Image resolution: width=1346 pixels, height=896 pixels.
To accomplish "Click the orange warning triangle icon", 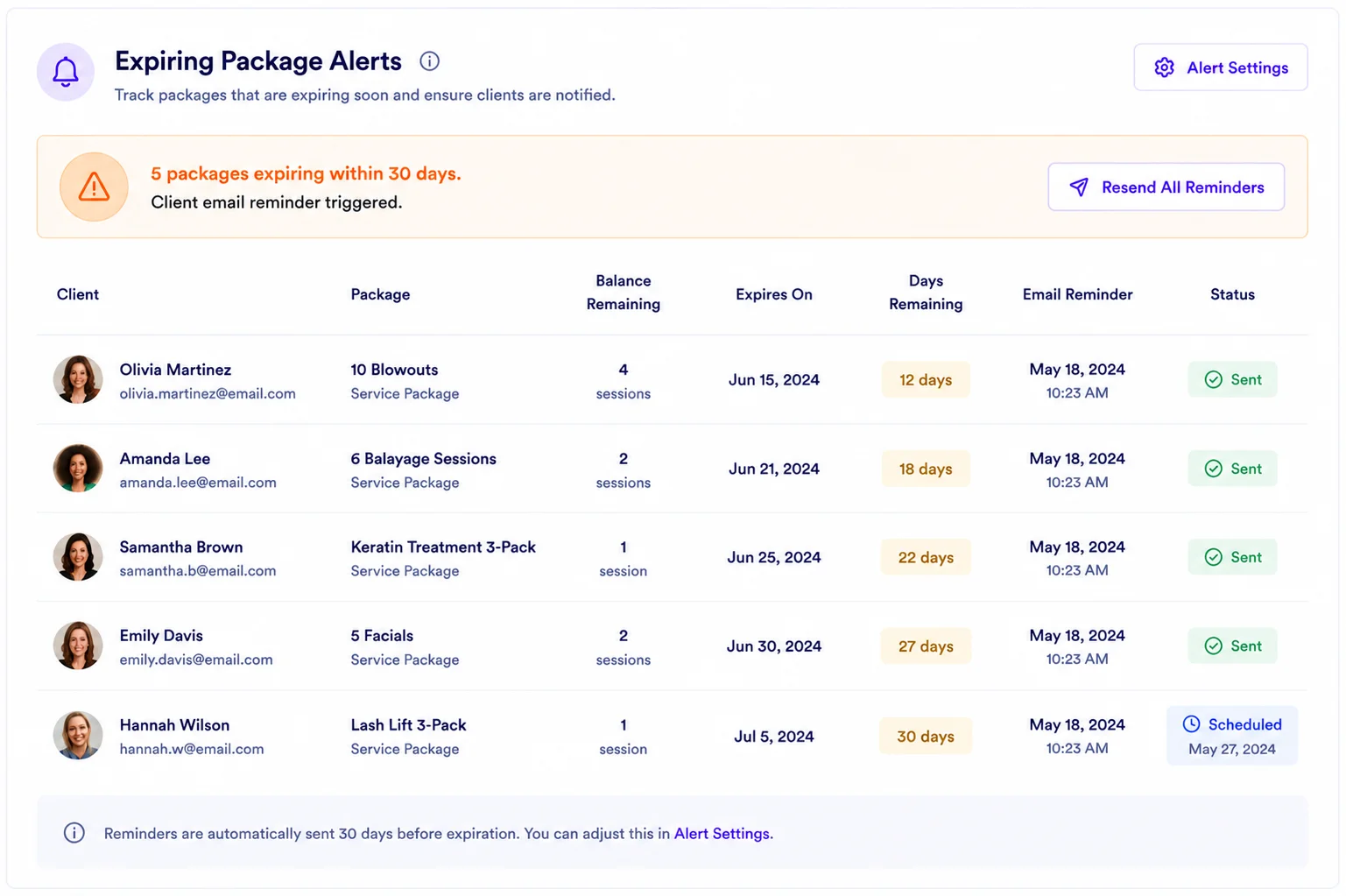I will 94,187.
